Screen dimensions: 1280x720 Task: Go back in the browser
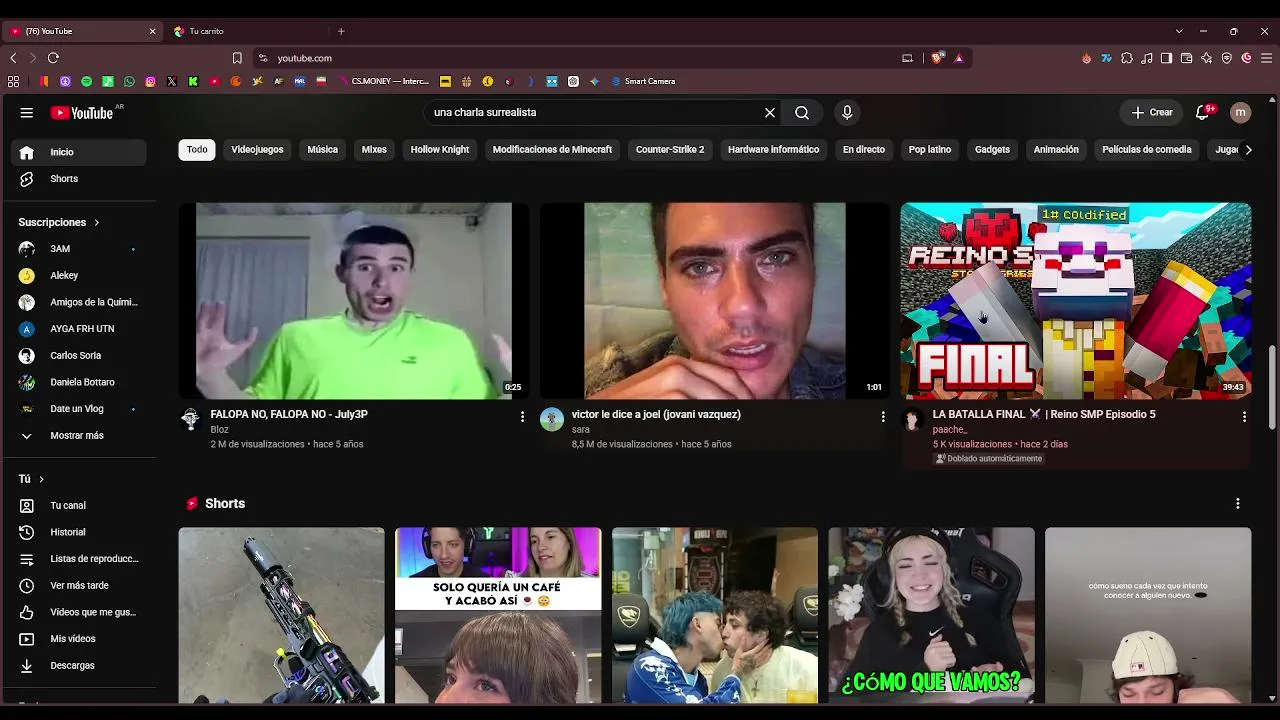pos(13,58)
